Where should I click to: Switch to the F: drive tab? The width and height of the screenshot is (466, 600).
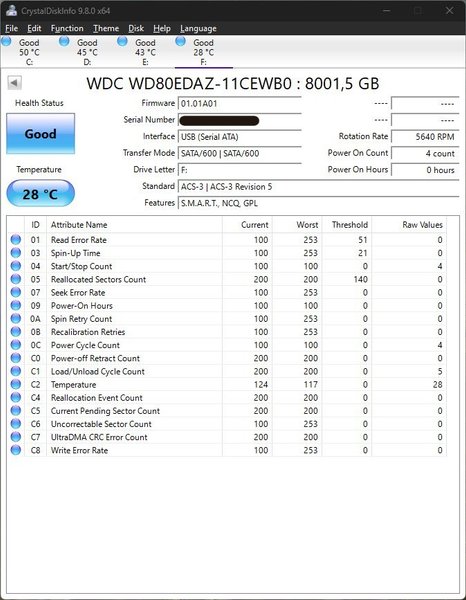pos(204,52)
